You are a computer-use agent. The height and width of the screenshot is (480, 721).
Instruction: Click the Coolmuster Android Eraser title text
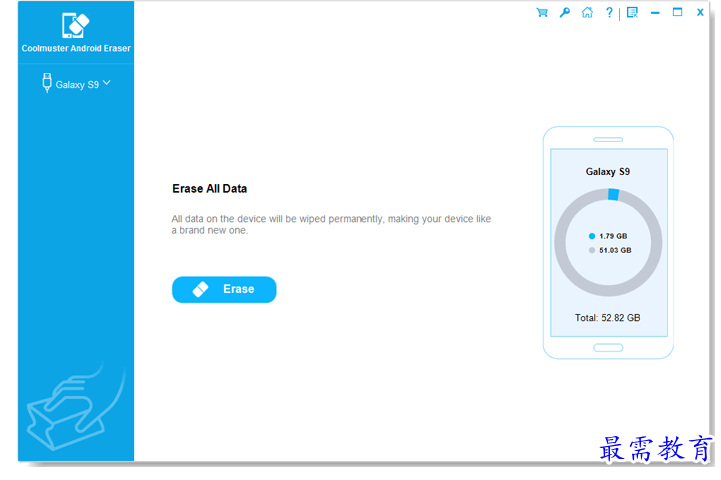click(76, 48)
